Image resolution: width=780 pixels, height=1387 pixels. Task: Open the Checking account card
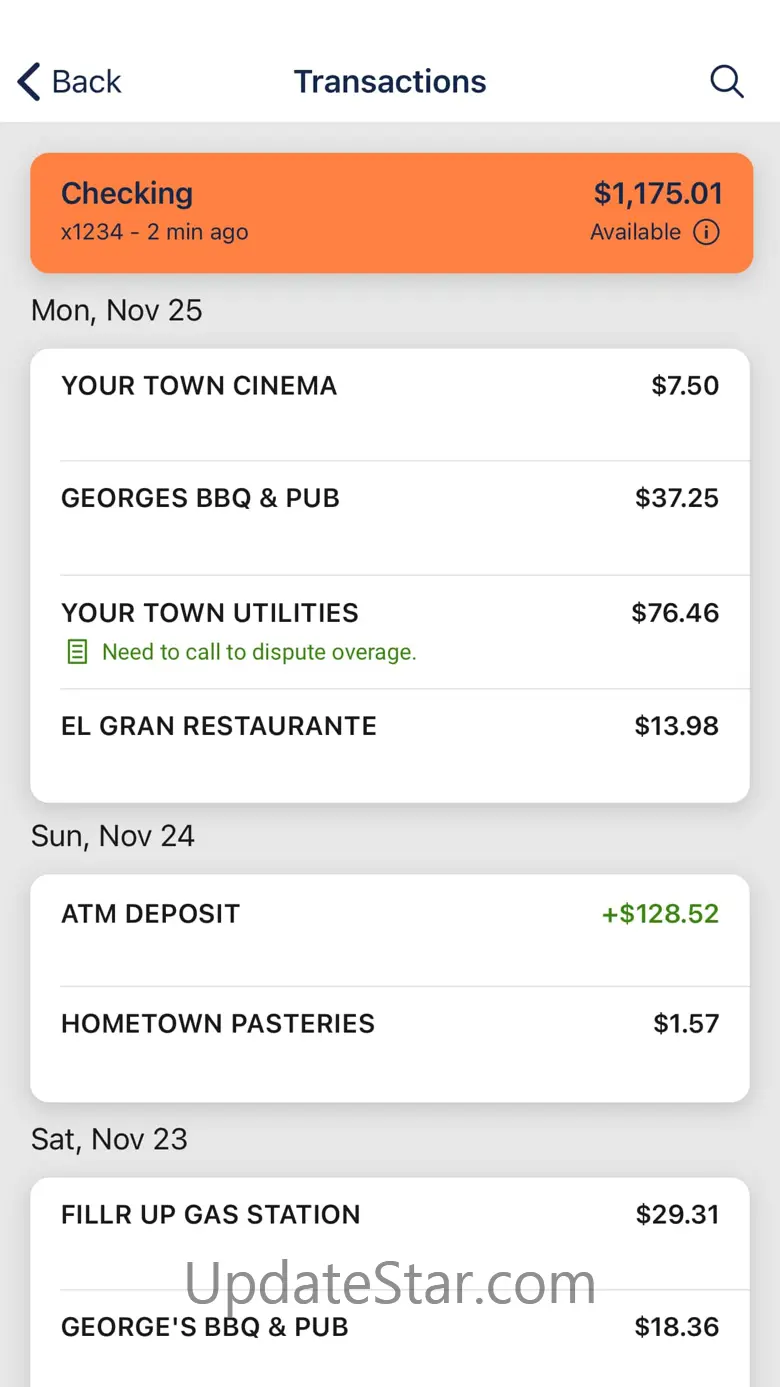coord(391,212)
